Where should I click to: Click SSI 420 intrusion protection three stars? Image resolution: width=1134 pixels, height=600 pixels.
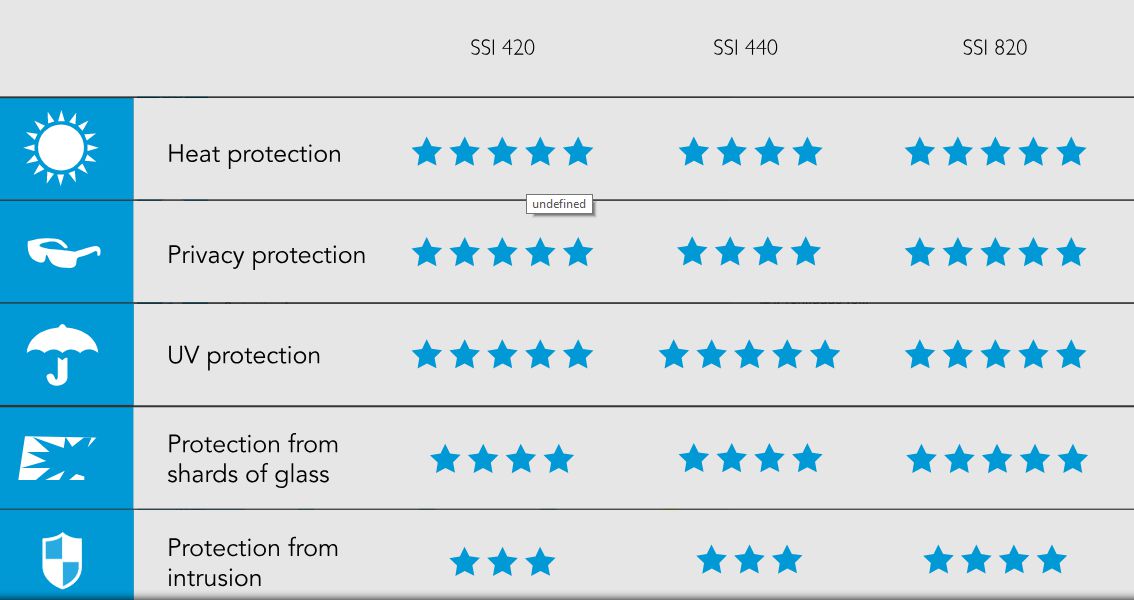[502, 562]
